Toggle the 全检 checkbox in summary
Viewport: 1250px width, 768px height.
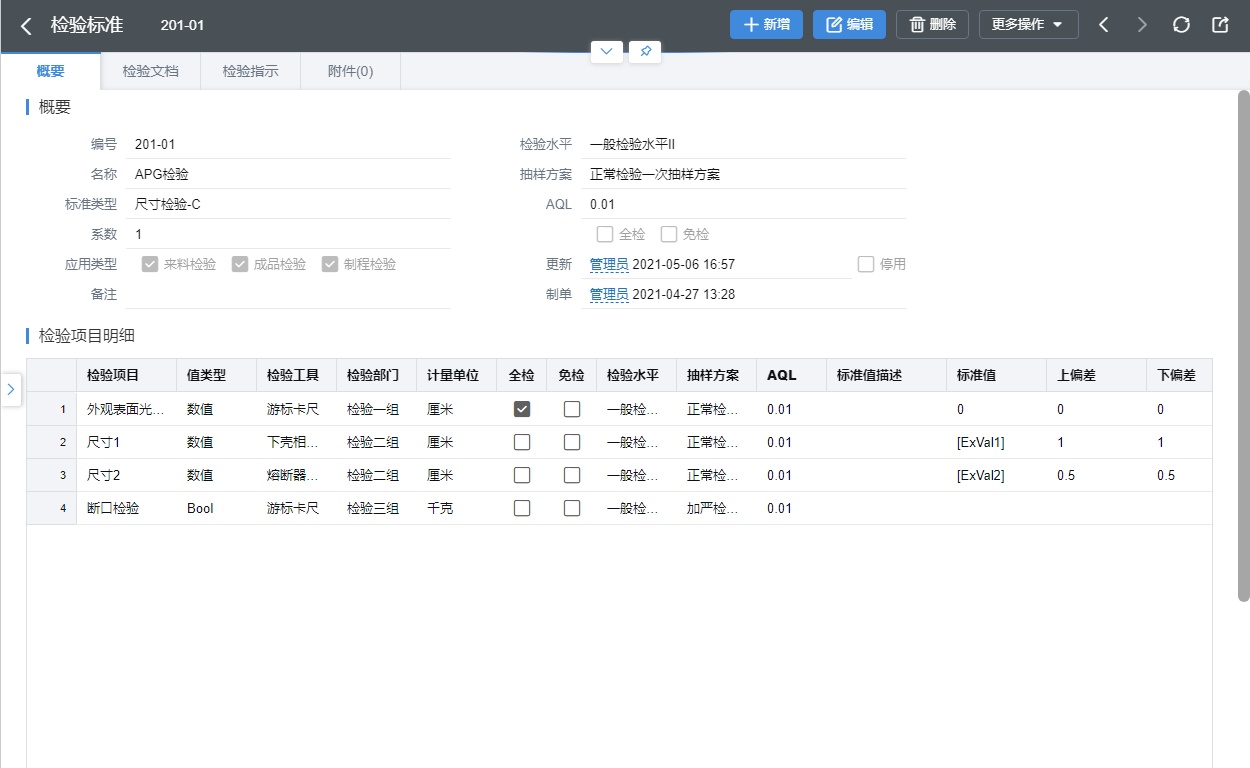pyautogui.click(x=604, y=234)
